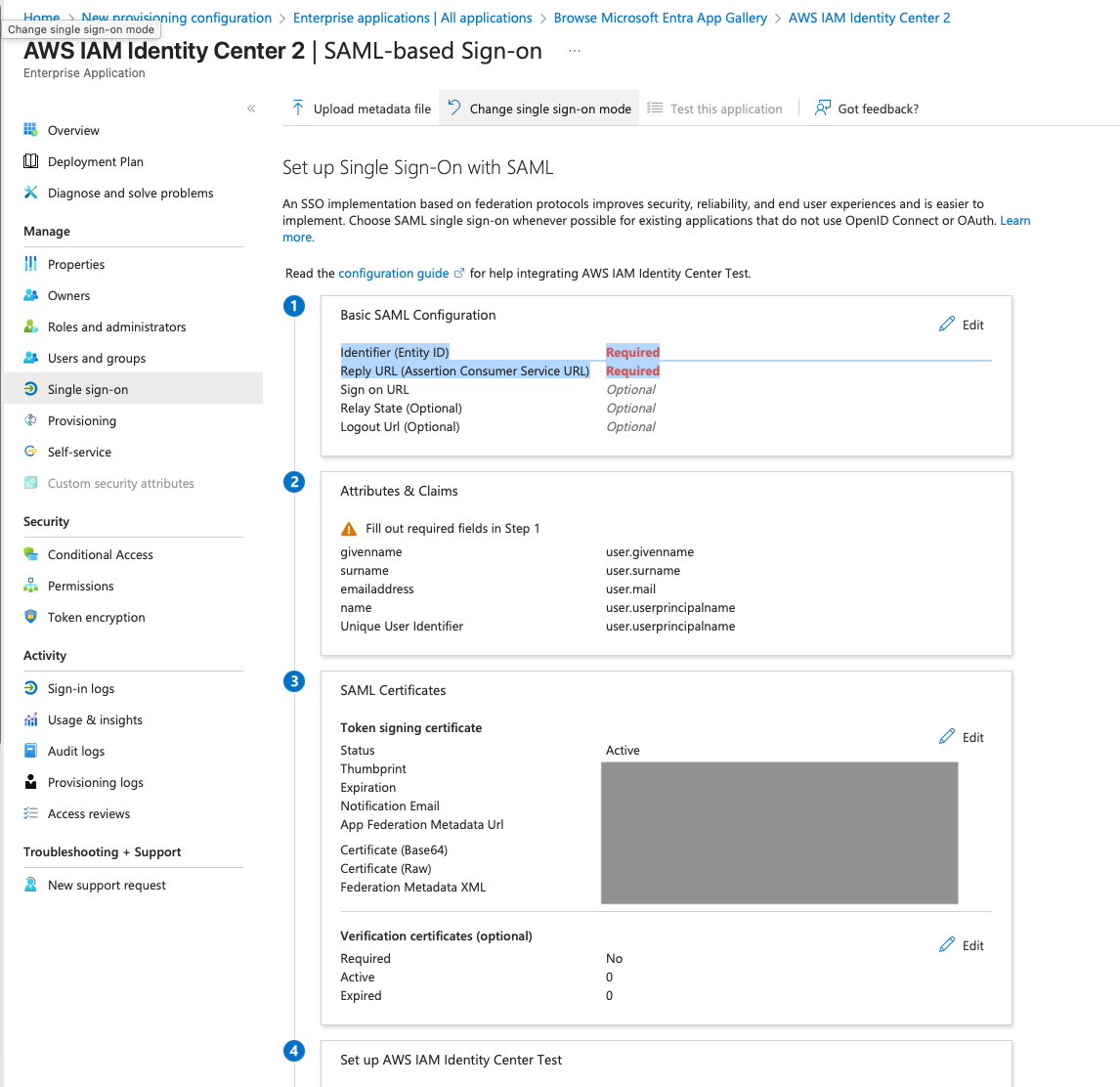The image size is (1120, 1087).
Task: Click Upload metadata file
Action: coord(361,109)
